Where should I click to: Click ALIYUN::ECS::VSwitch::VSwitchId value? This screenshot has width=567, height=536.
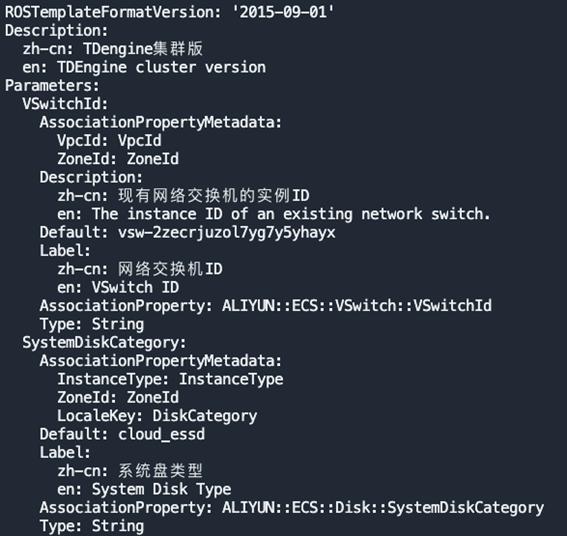pyautogui.click(x=357, y=306)
